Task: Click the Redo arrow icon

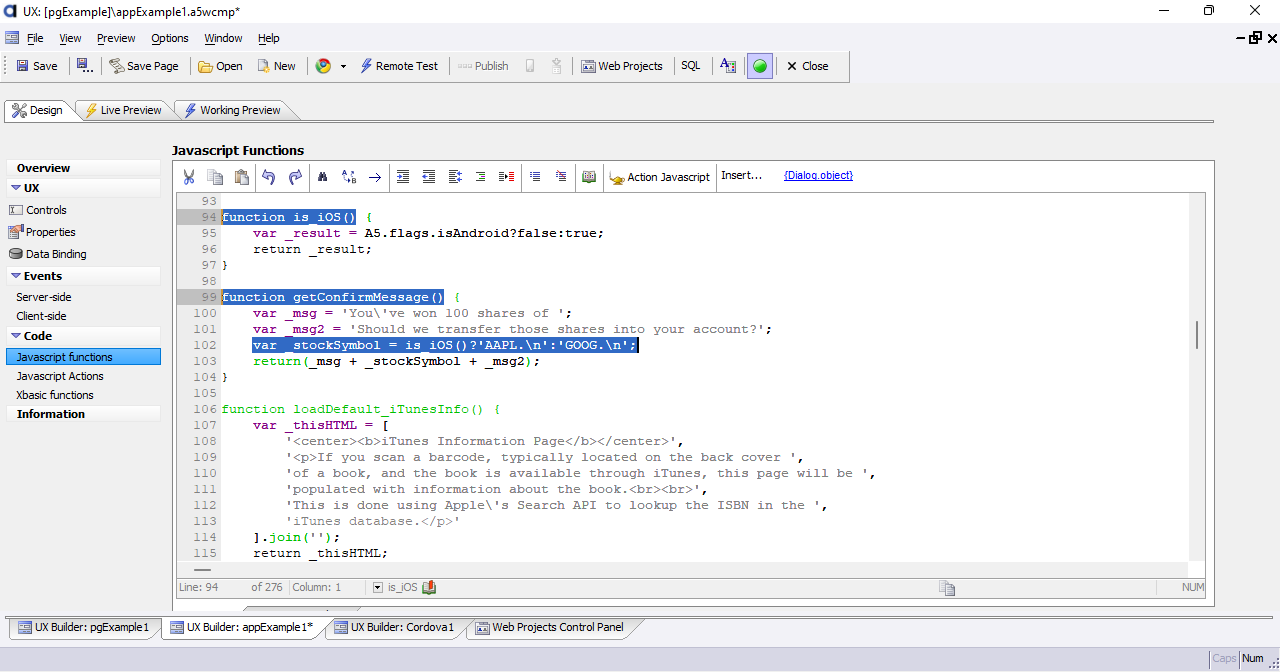Action: (295, 176)
